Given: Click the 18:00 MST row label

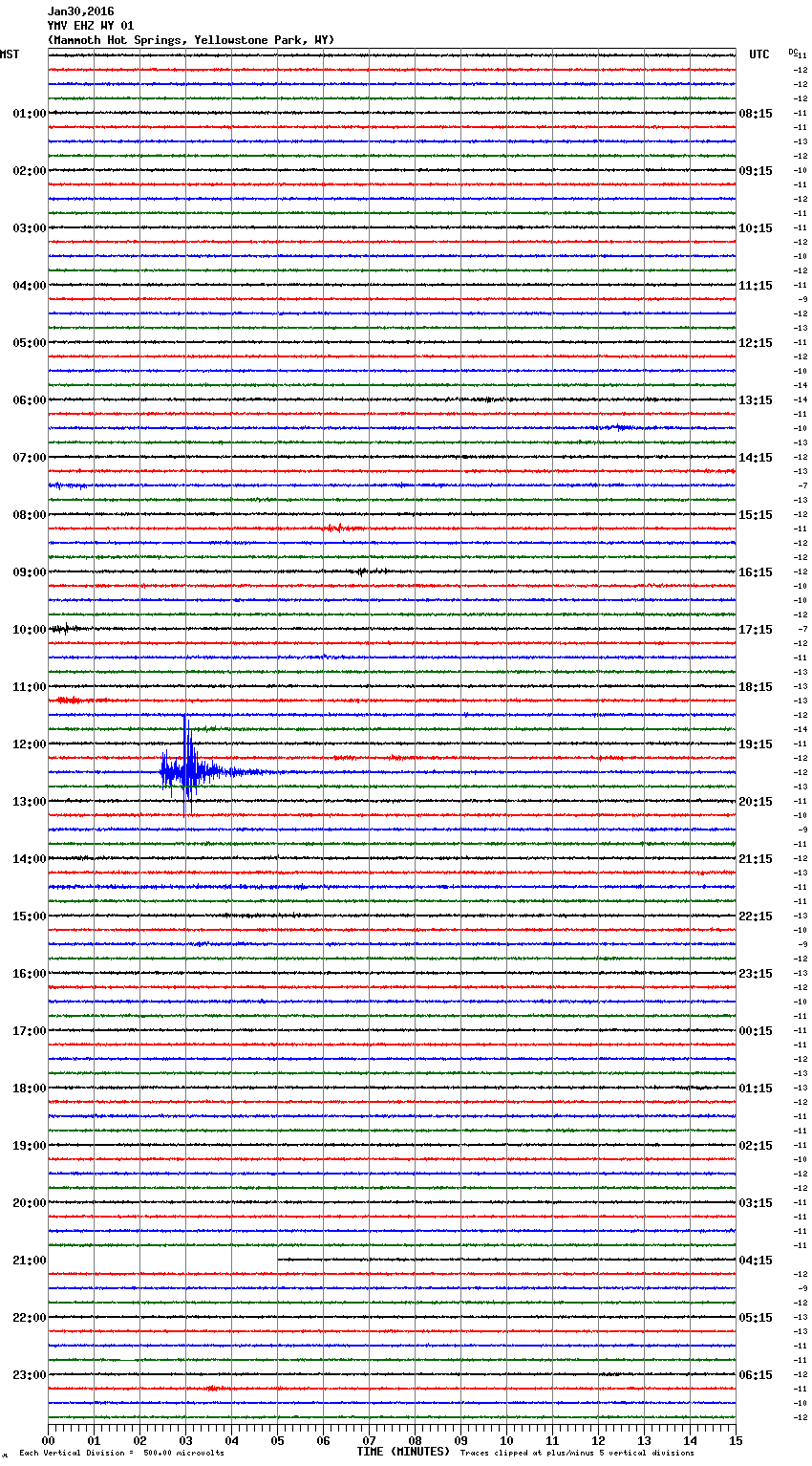Looking at the screenshot, I should (30, 1089).
